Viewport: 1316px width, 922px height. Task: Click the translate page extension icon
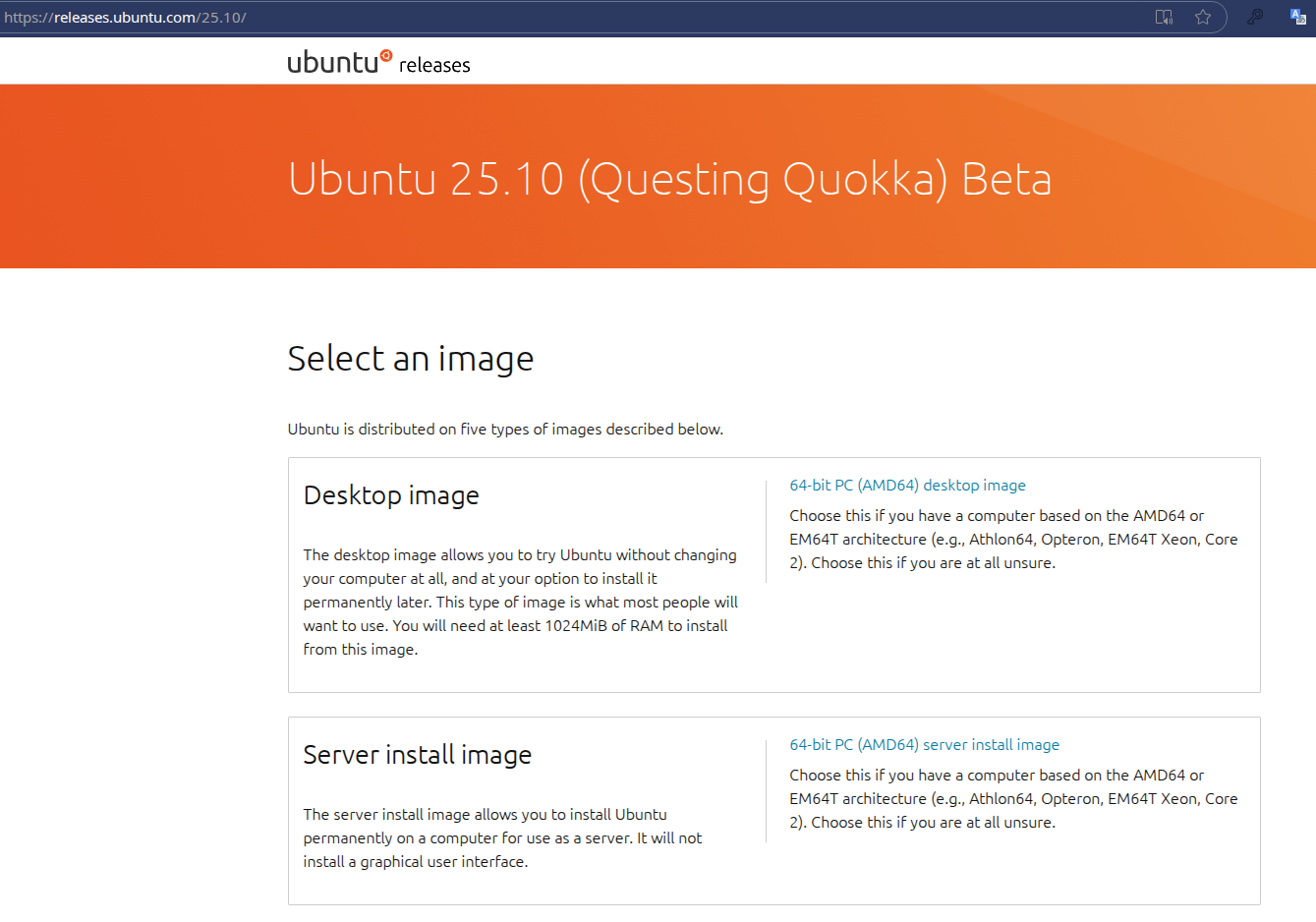tap(1297, 17)
